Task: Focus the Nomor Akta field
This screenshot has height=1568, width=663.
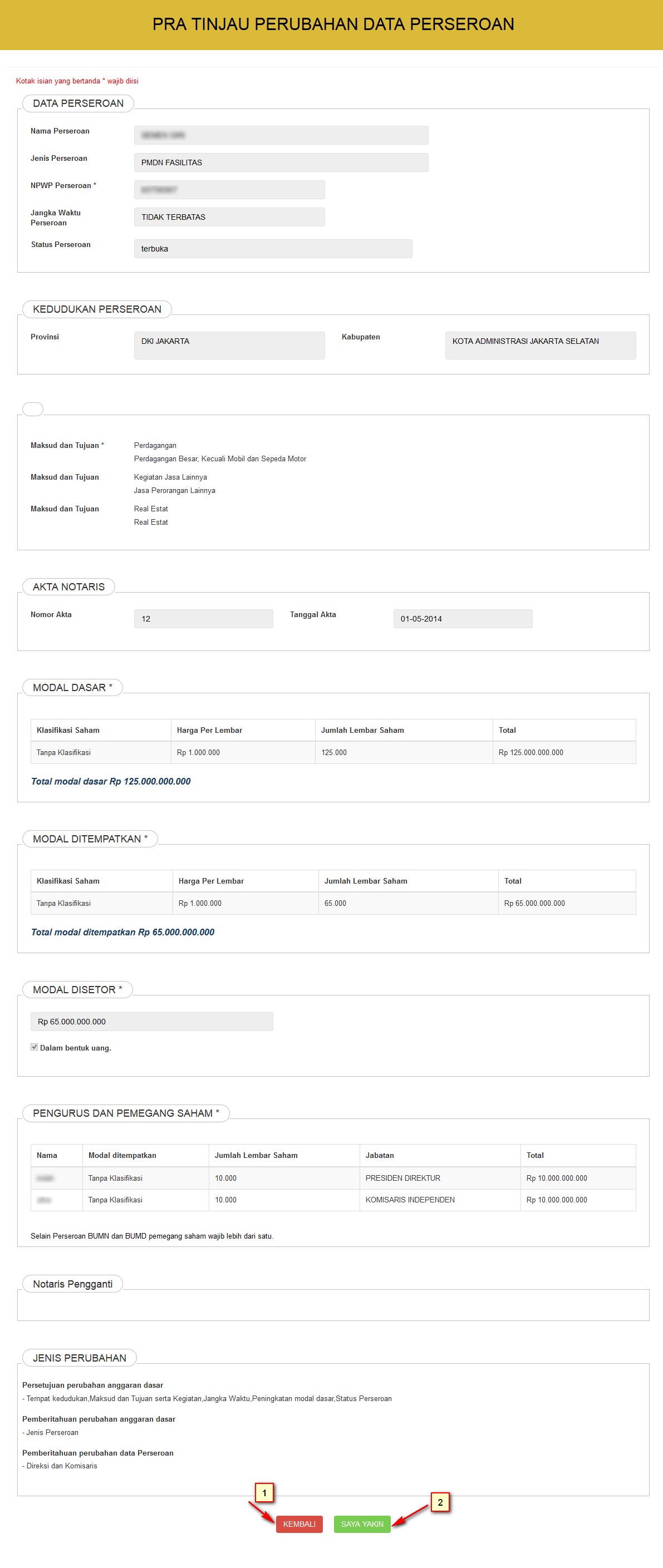Action: [203, 618]
